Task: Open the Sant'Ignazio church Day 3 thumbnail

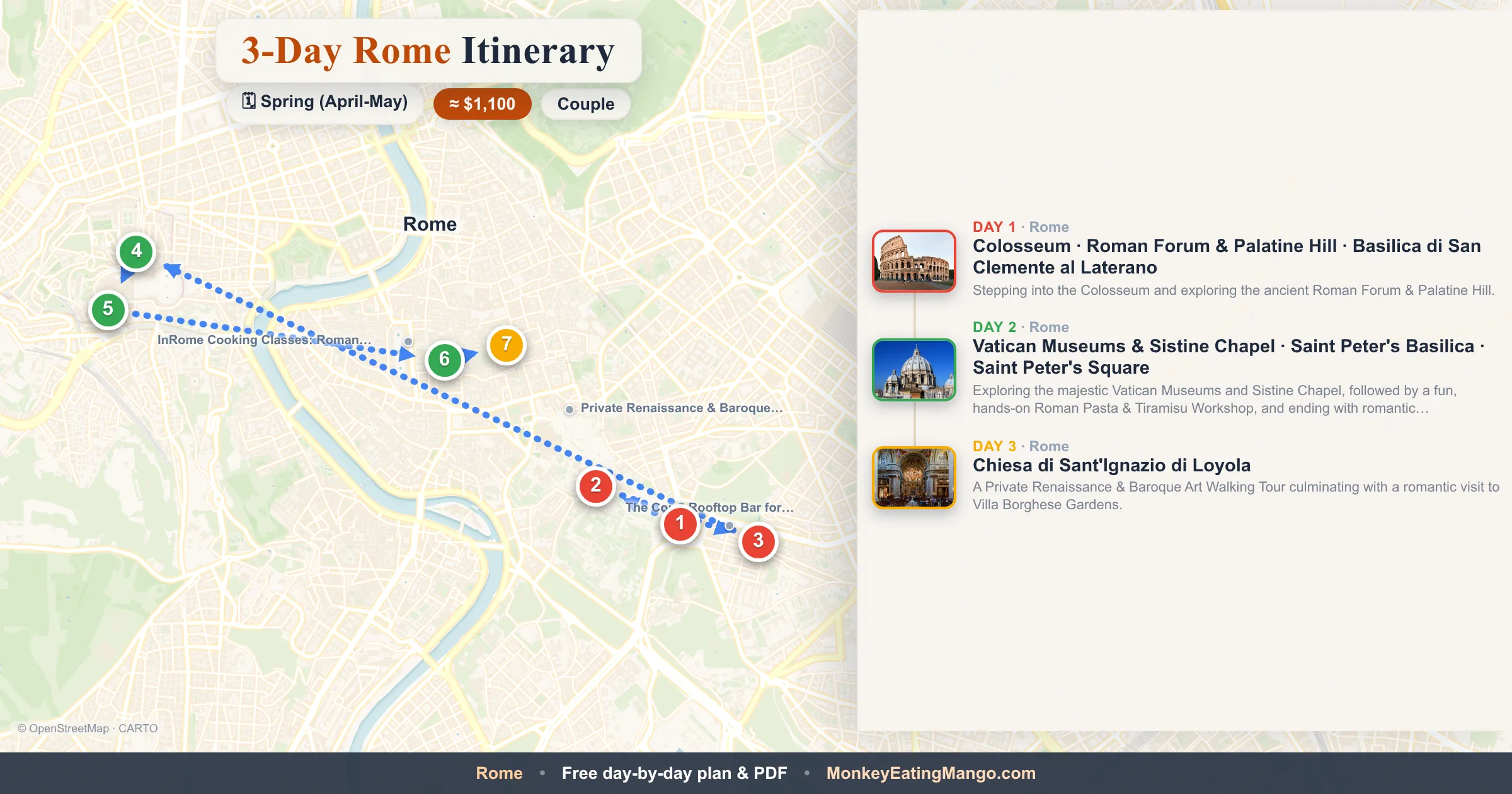Action: 914,478
